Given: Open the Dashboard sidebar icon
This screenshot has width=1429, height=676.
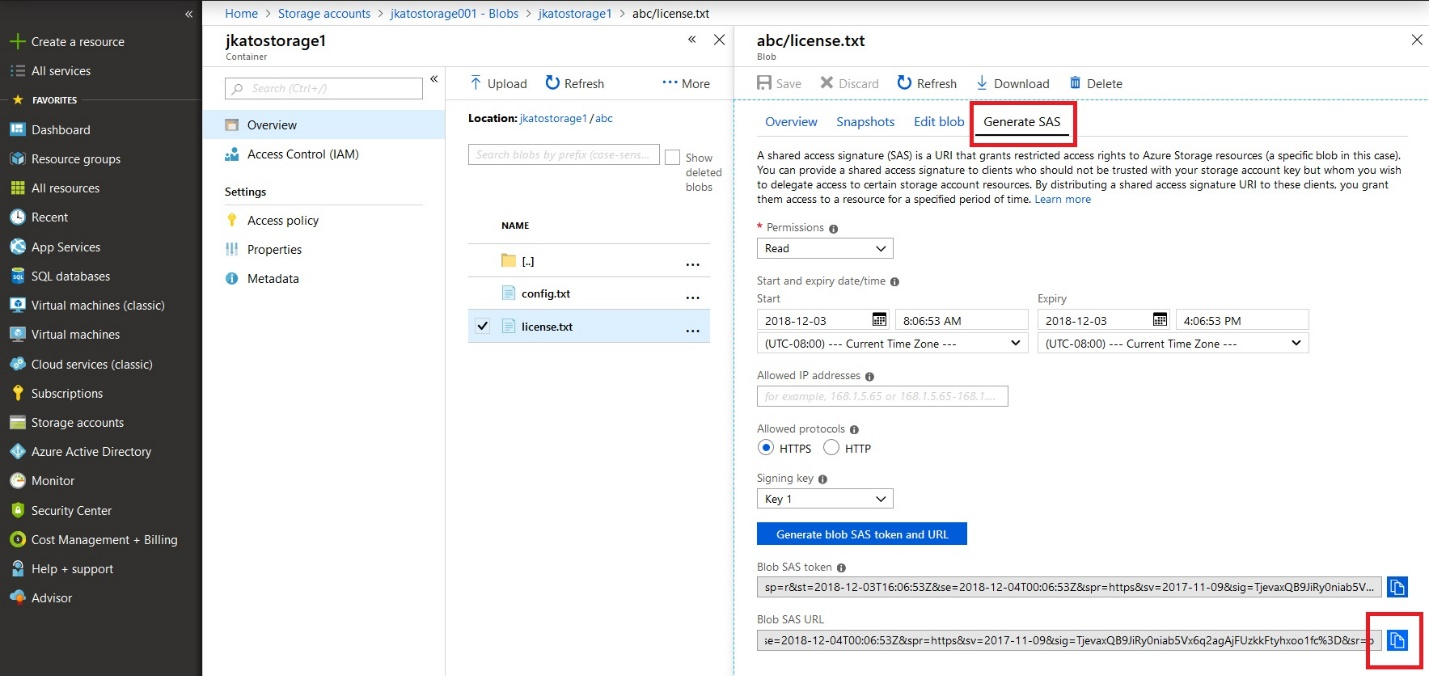Looking at the screenshot, I should pyautogui.click(x=17, y=130).
